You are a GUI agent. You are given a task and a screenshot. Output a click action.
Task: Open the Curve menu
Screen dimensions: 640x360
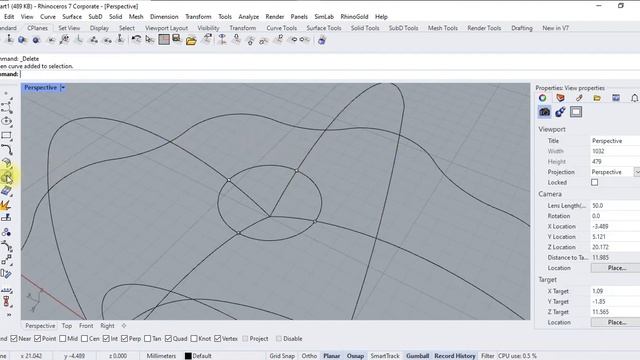pos(48,17)
